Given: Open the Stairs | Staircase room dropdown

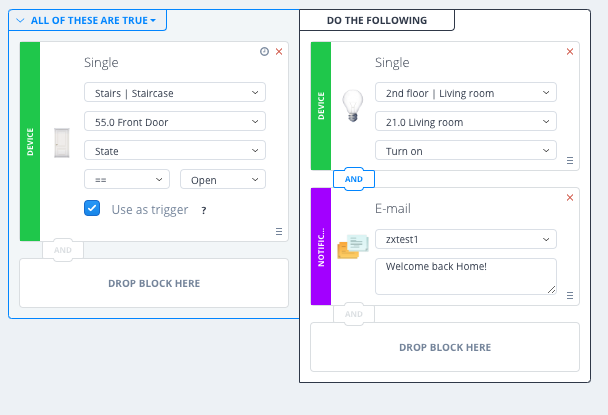Looking at the screenshot, I should click(175, 93).
